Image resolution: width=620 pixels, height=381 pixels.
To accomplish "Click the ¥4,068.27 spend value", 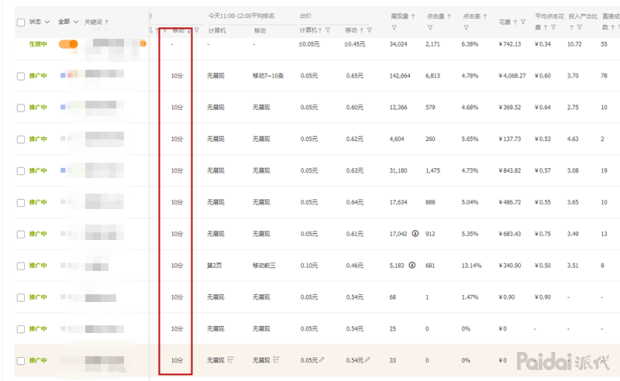I will [512, 75].
